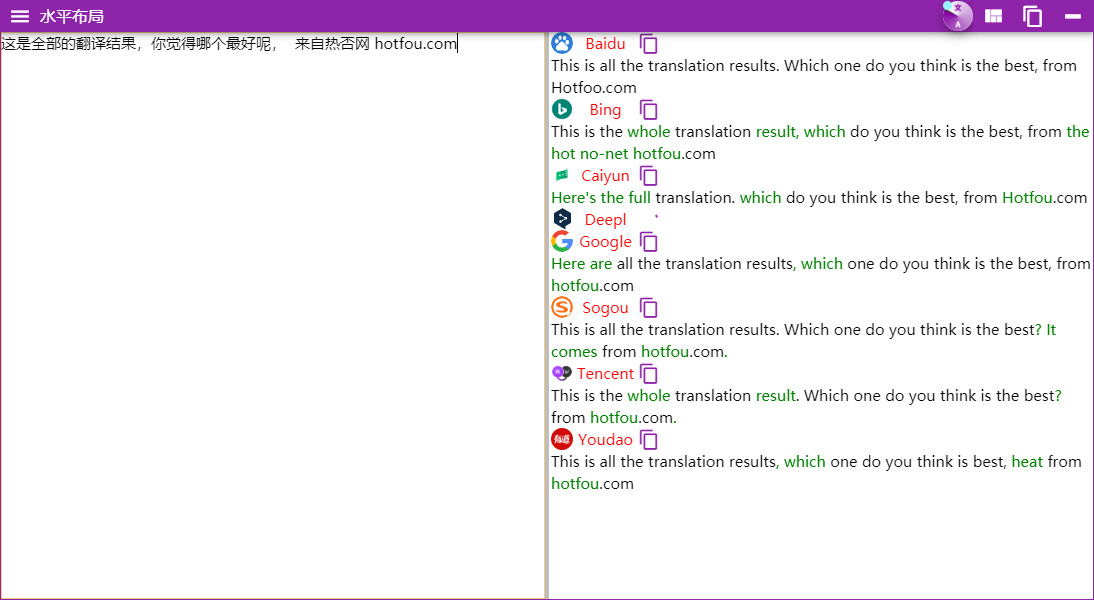Click the copy-all icon in the title bar
This screenshot has height=600, width=1094.
1033,16
